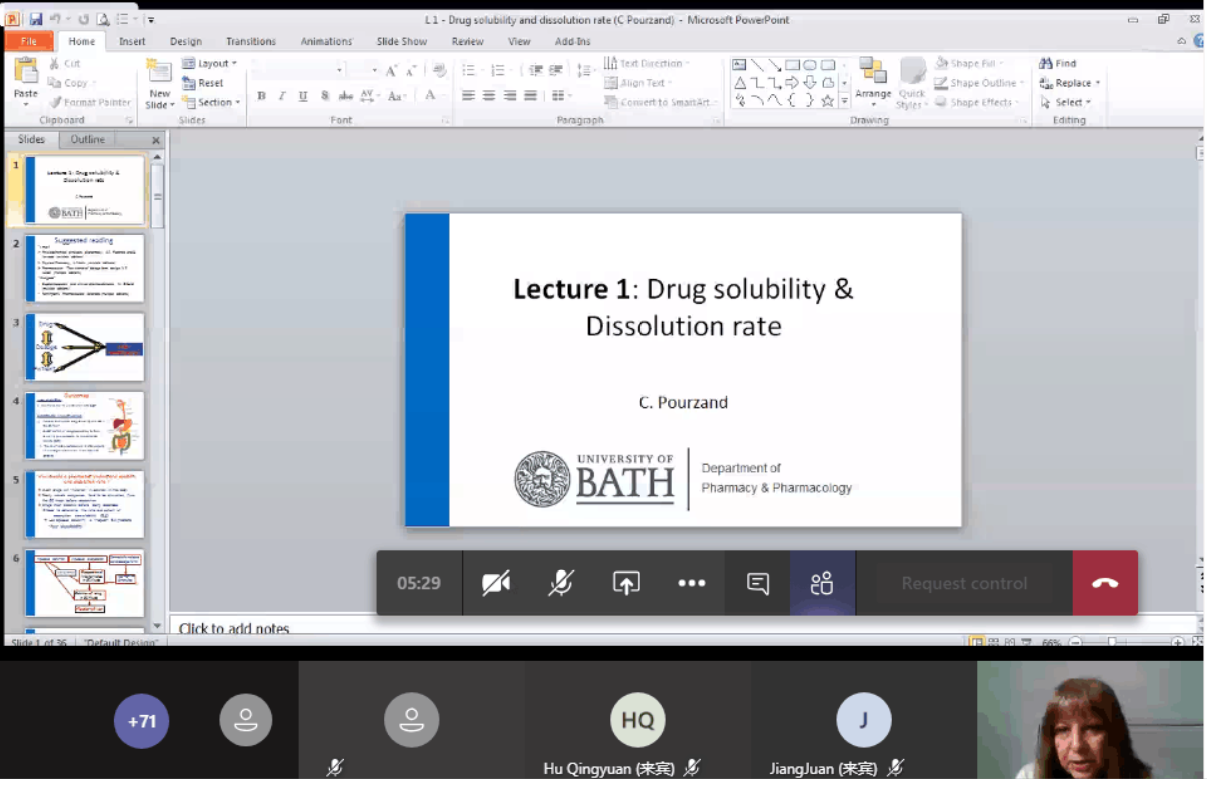Toggle bold formatting in Font group
The width and height of the screenshot is (1207, 785).
(x=261, y=96)
